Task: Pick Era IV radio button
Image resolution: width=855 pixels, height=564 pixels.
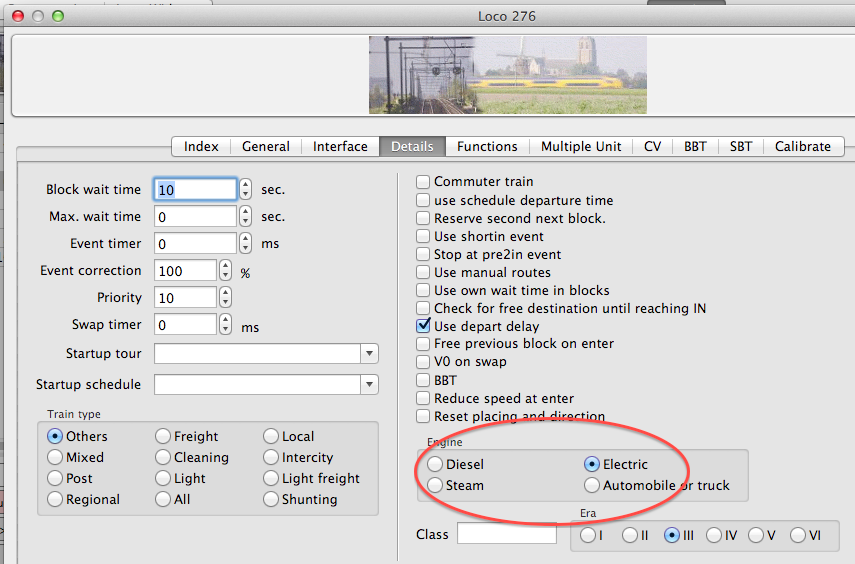Action: 714,535
